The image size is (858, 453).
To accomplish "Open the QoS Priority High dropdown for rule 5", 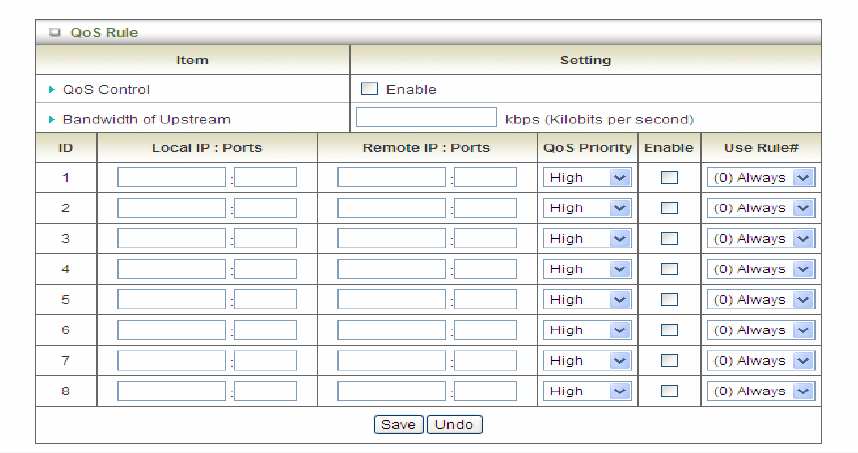I will (x=586, y=300).
